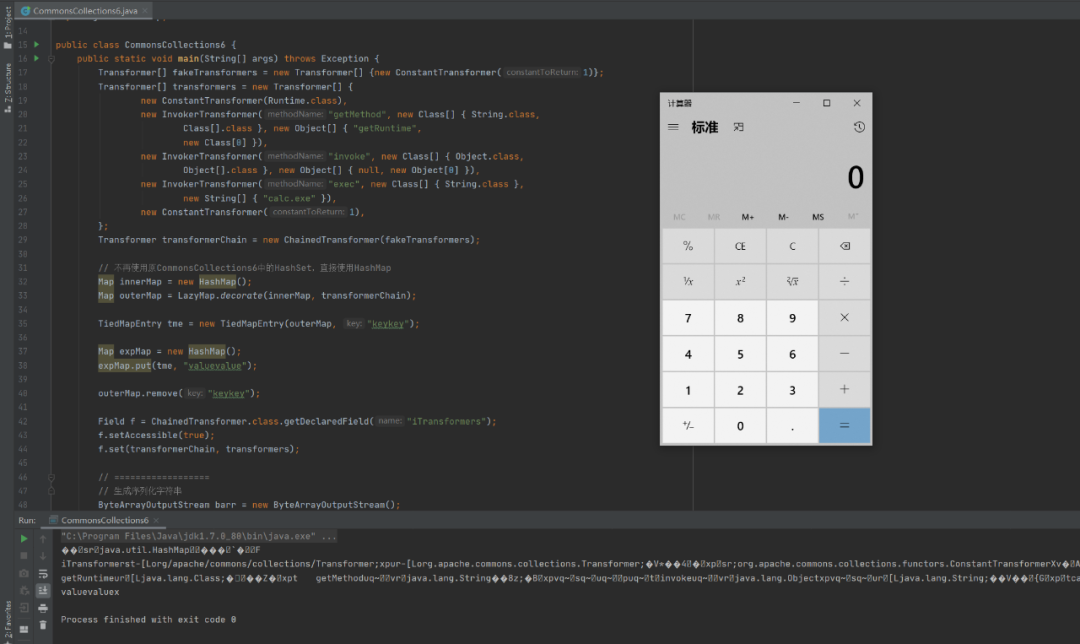Click the attach debugger bug icon
Viewport: 1080px width, 644px height.
(x=23, y=590)
